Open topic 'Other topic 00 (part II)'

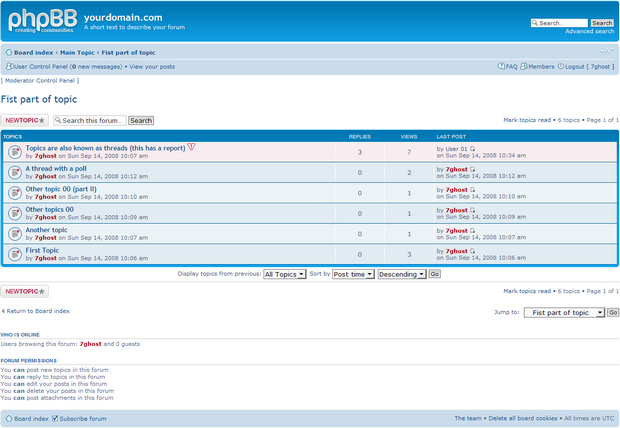pyautogui.click(x=61, y=189)
